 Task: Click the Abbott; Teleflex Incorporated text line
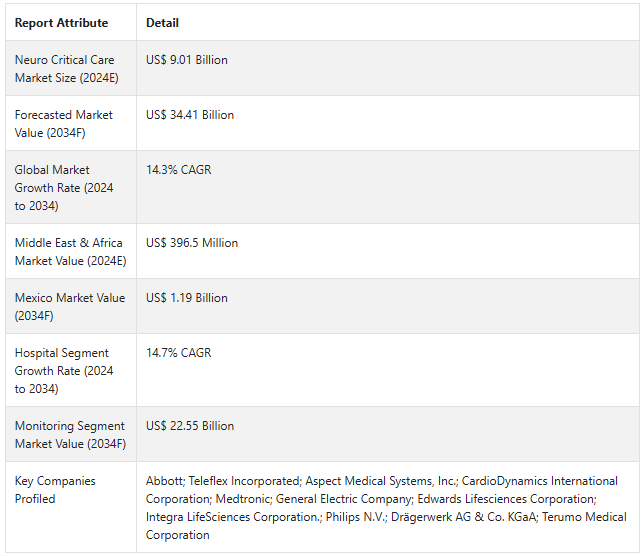[382, 481]
